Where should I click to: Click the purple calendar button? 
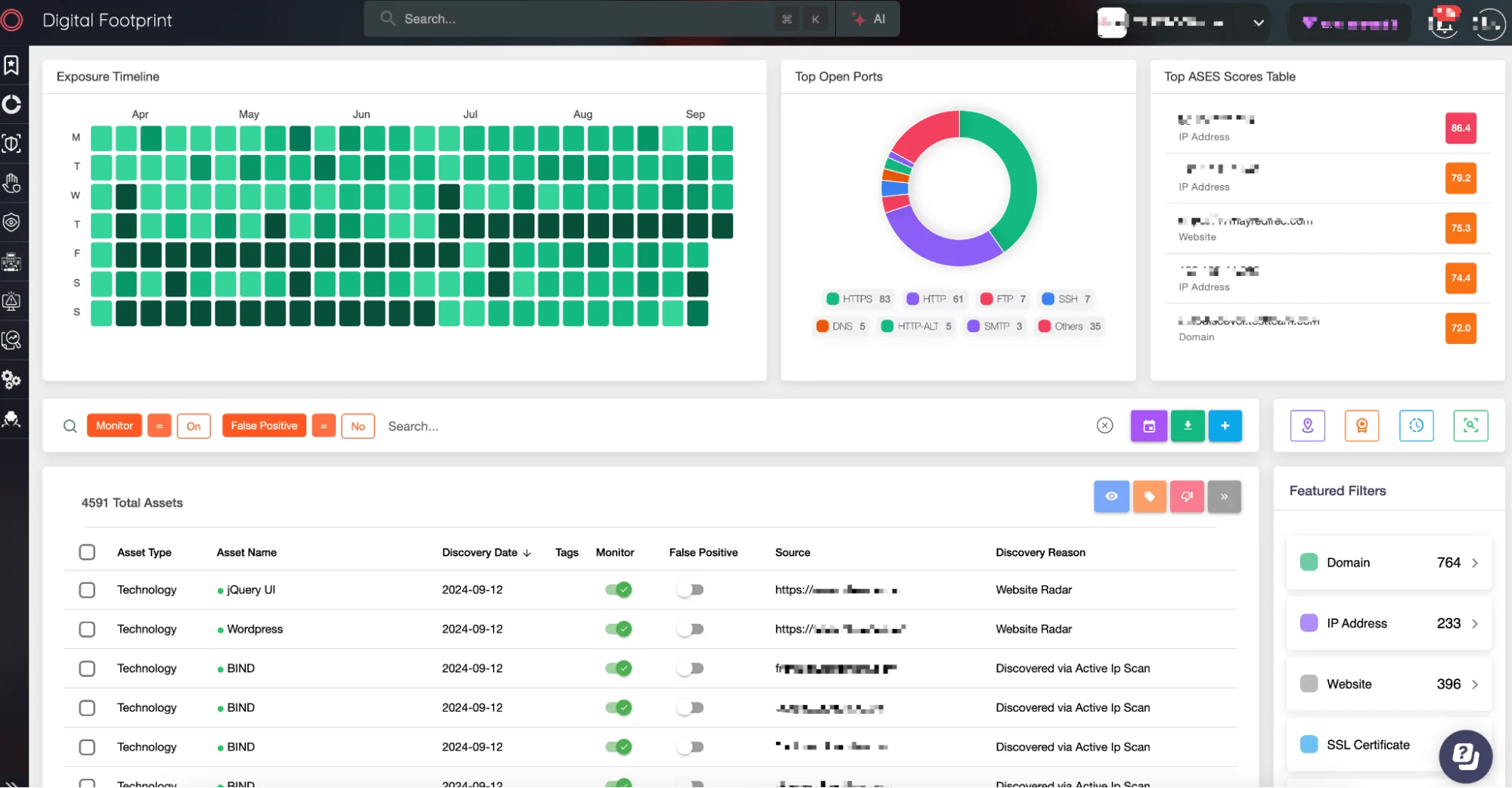[1148, 426]
